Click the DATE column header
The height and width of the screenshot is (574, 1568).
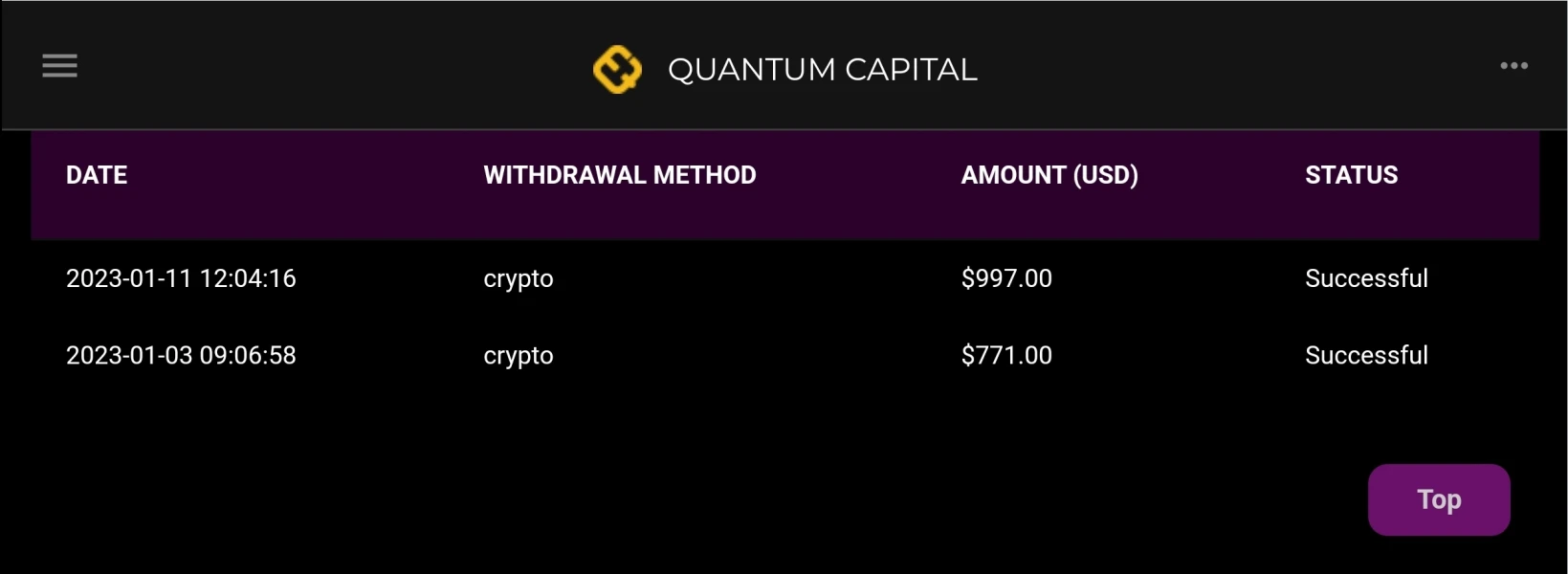pyautogui.click(x=97, y=175)
